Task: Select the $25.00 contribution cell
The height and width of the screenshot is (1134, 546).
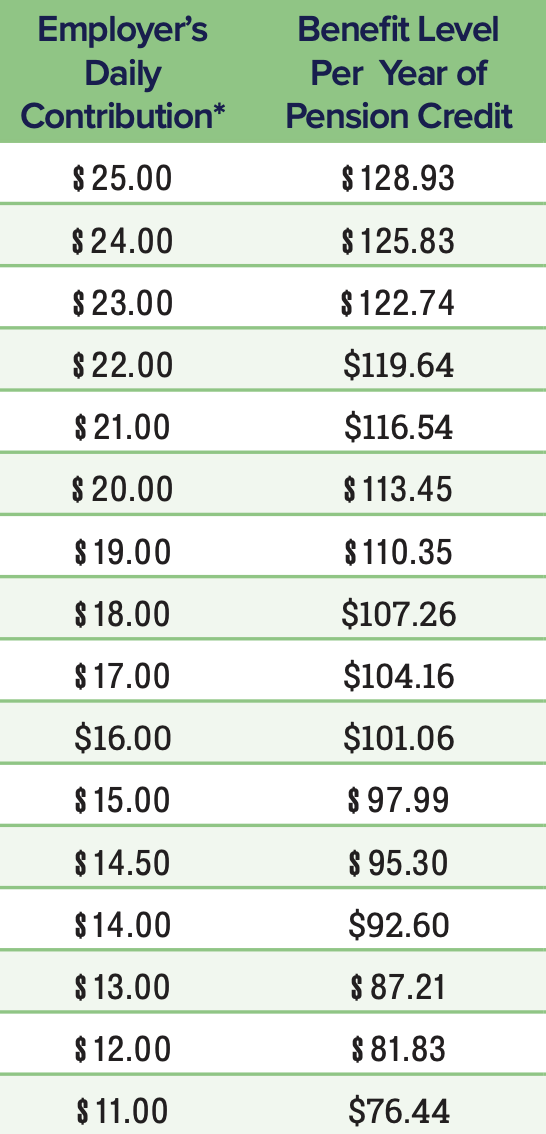Action: click(x=123, y=178)
